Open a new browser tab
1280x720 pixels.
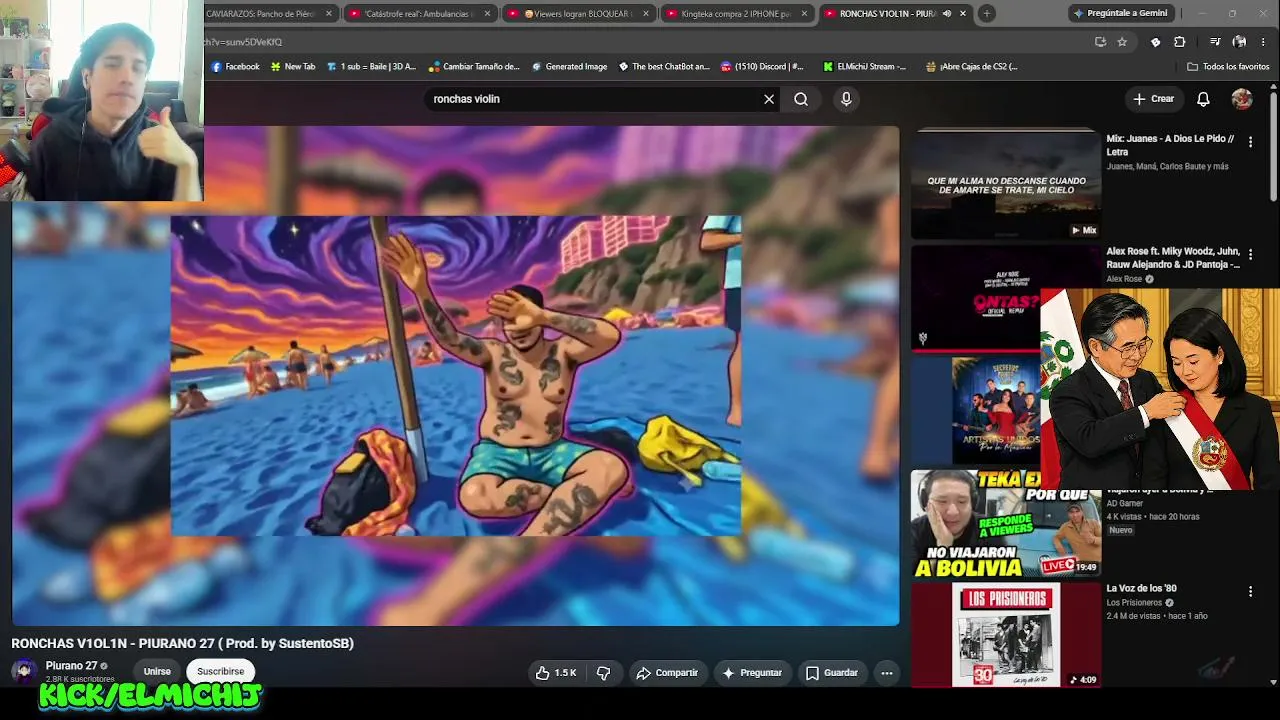tap(987, 13)
